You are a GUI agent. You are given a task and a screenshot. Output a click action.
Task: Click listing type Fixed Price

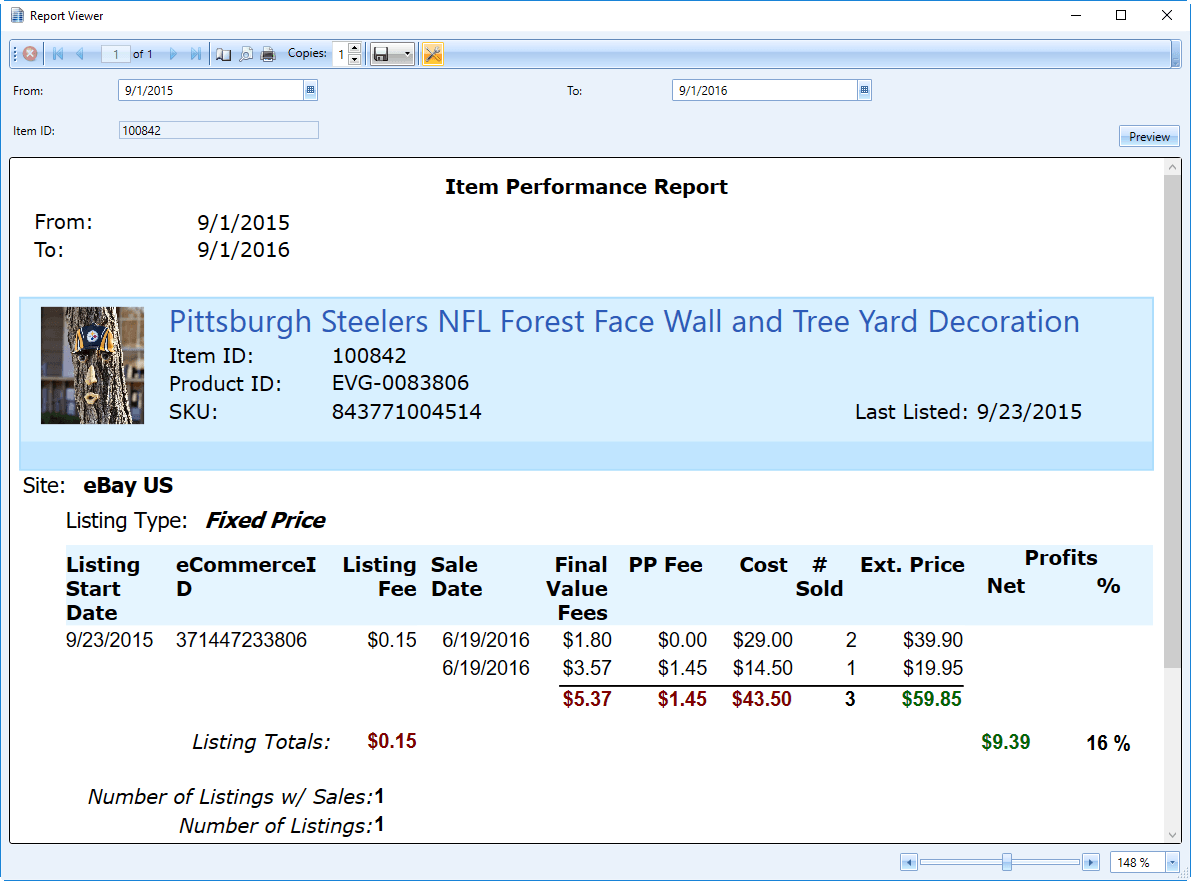pyautogui.click(x=265, y=520)
